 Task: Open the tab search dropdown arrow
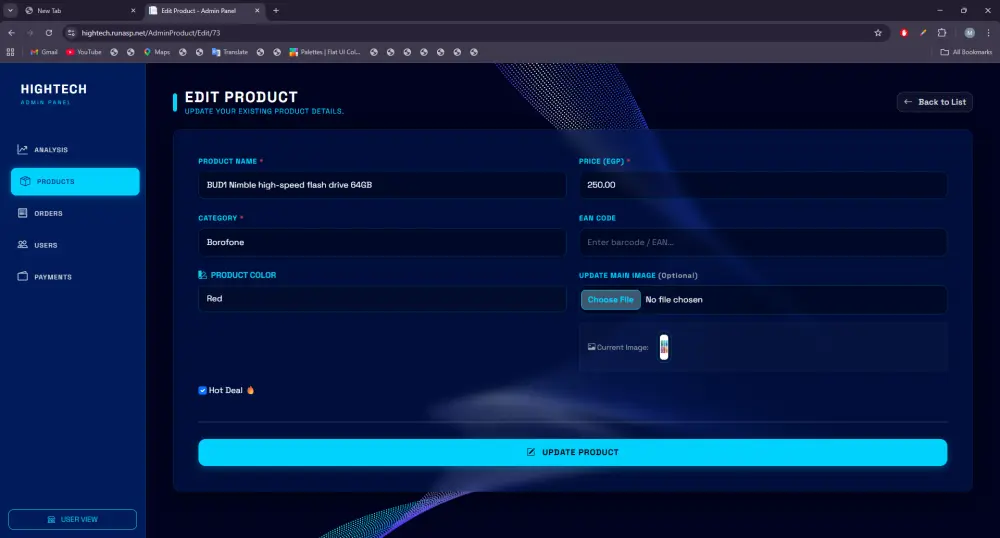coord(10,11)
